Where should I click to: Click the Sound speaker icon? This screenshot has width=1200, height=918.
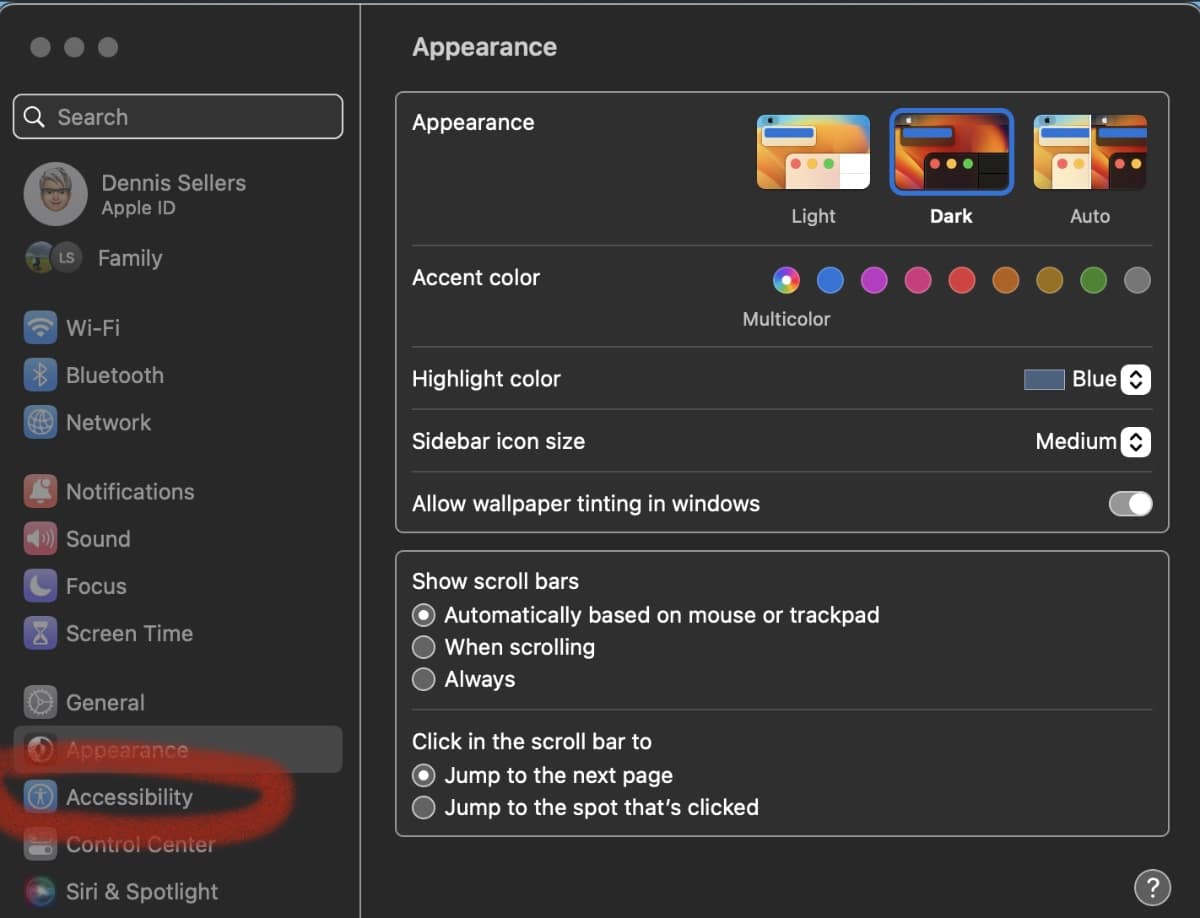[40, 539]
